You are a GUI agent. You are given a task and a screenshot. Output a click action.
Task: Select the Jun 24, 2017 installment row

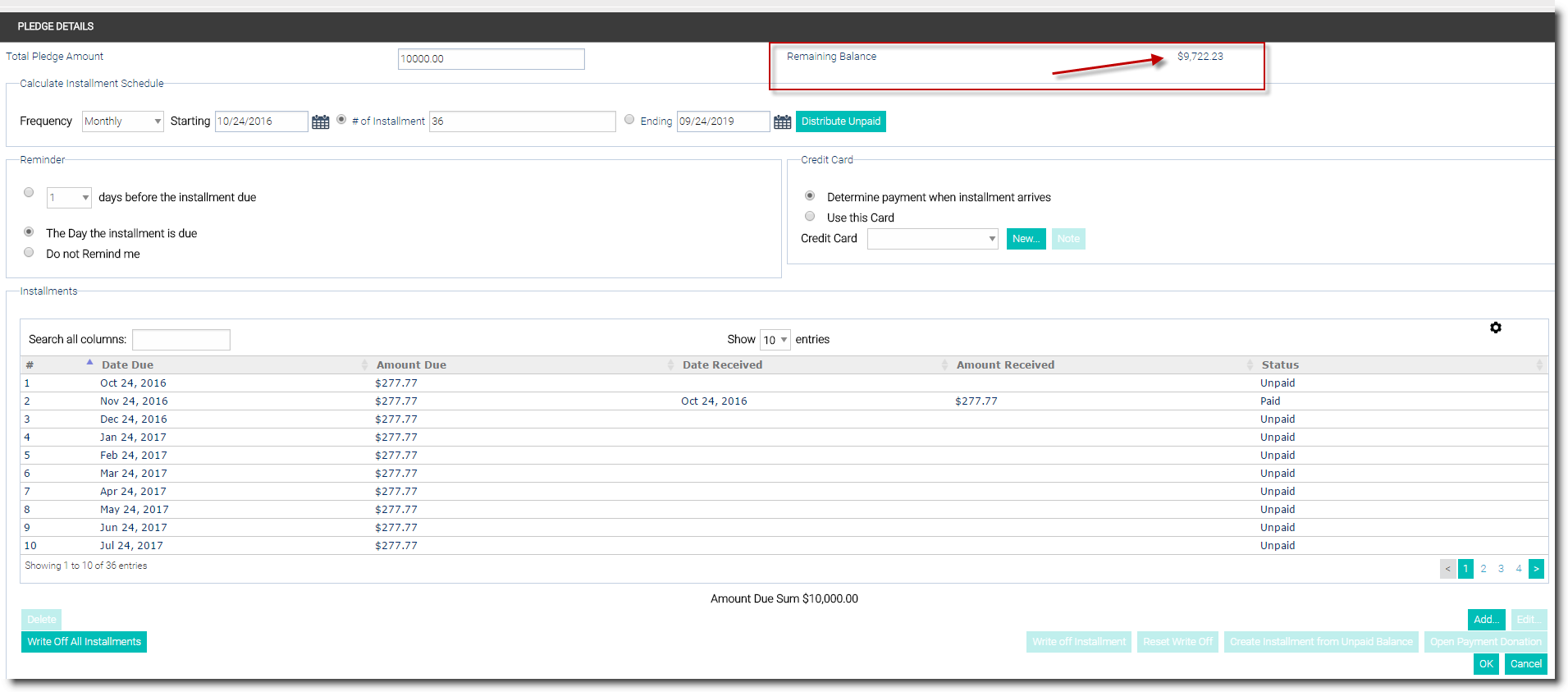click(x=784, y=528)
